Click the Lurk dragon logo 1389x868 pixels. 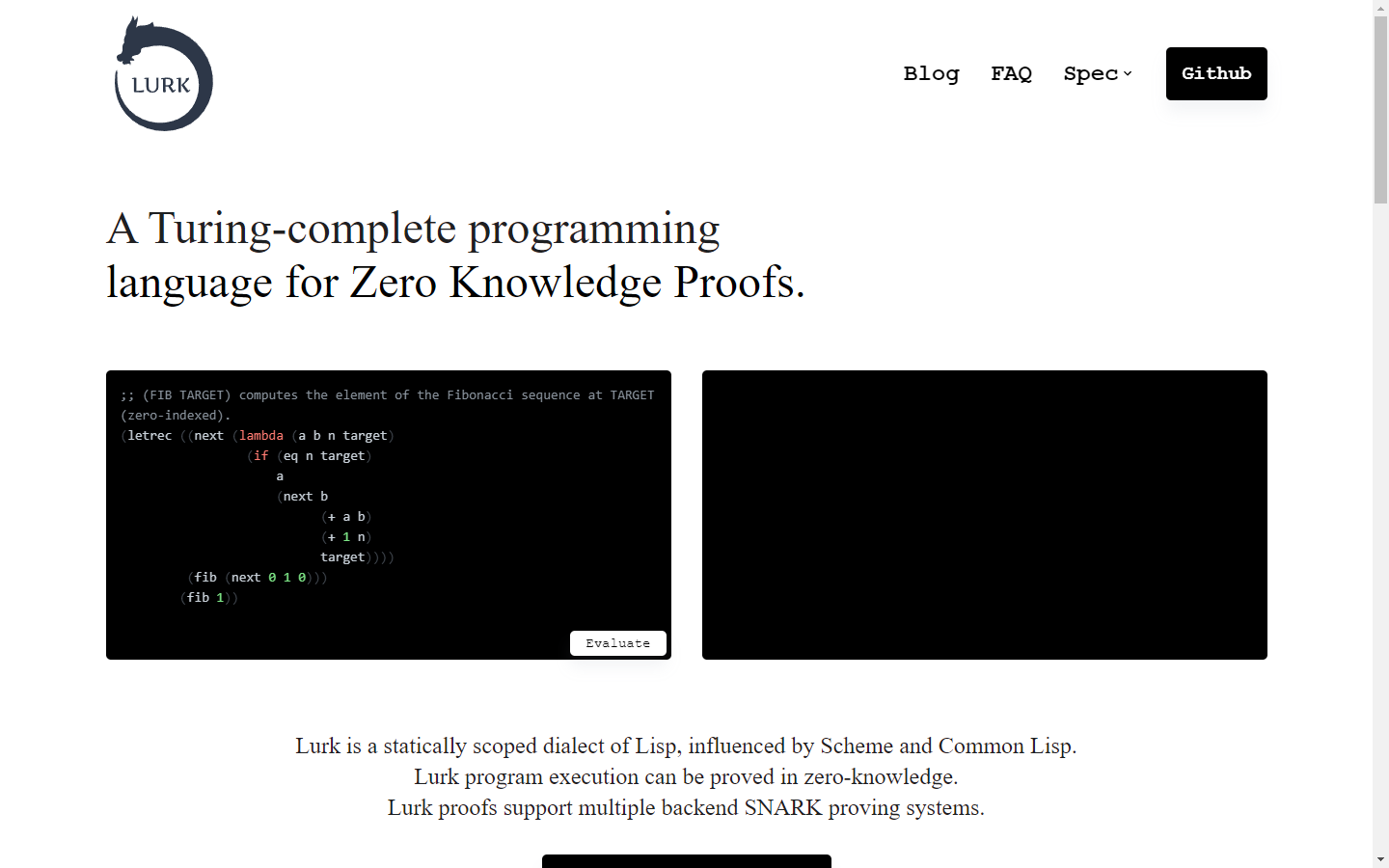[163, 74]
